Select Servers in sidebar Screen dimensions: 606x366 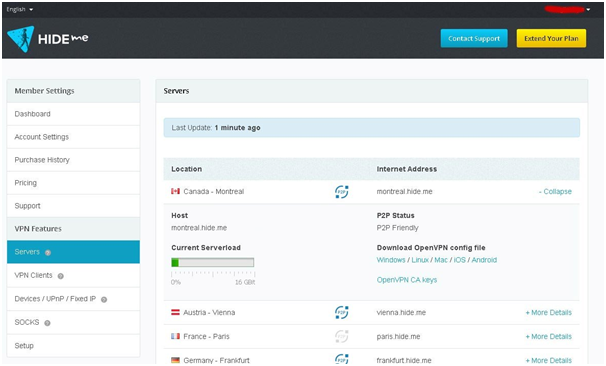coord(73,252)
